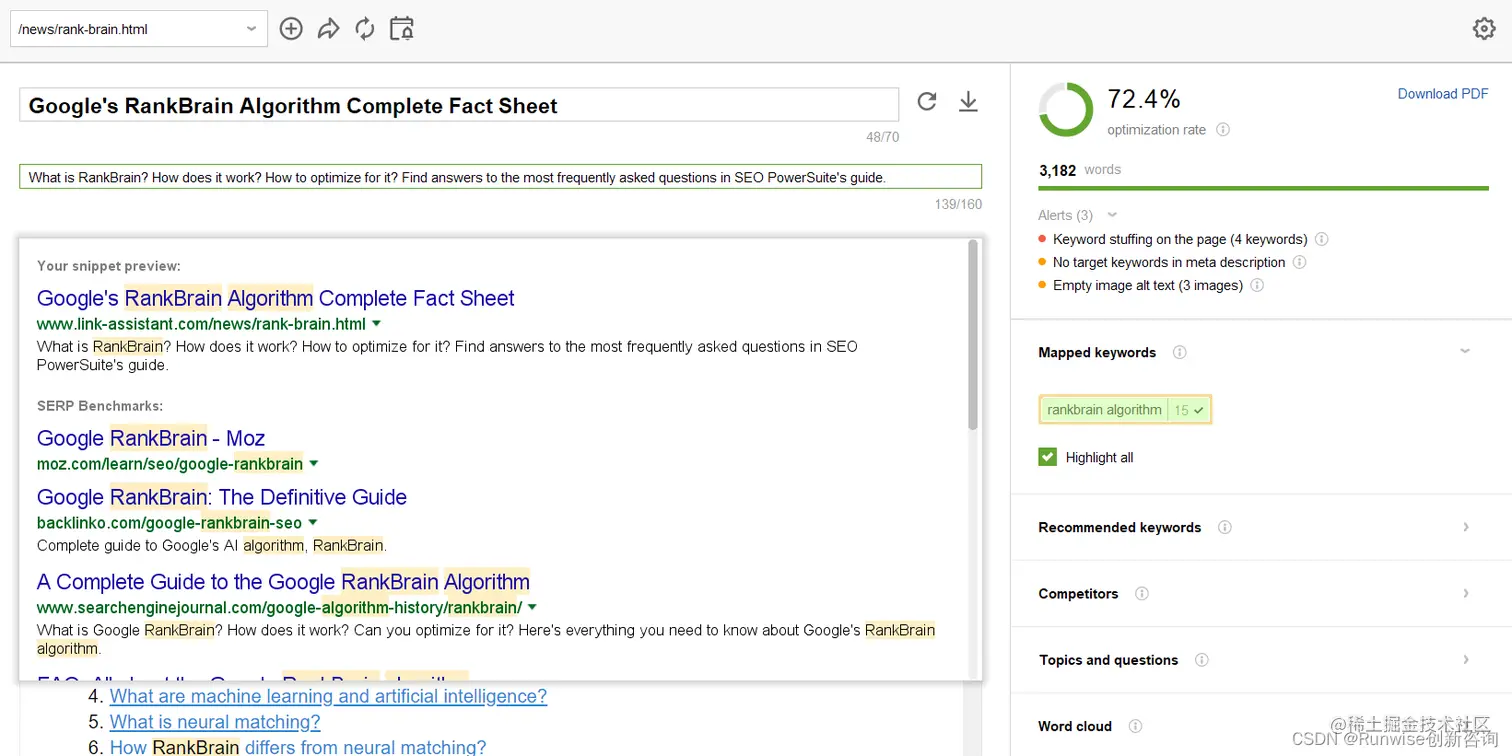Open 'A Complete Guide to the Google RankBrain Algorithm'
The height and width of the screenshot is (756, 1512).
[284, 582]
